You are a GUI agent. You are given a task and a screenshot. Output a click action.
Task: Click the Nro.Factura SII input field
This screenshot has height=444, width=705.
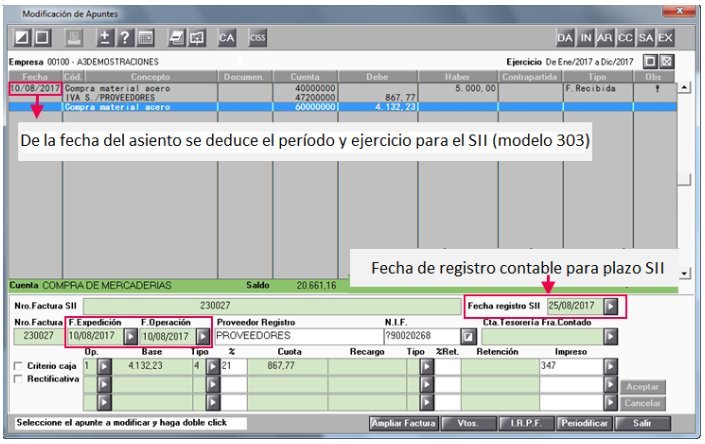tap(272, 304)
